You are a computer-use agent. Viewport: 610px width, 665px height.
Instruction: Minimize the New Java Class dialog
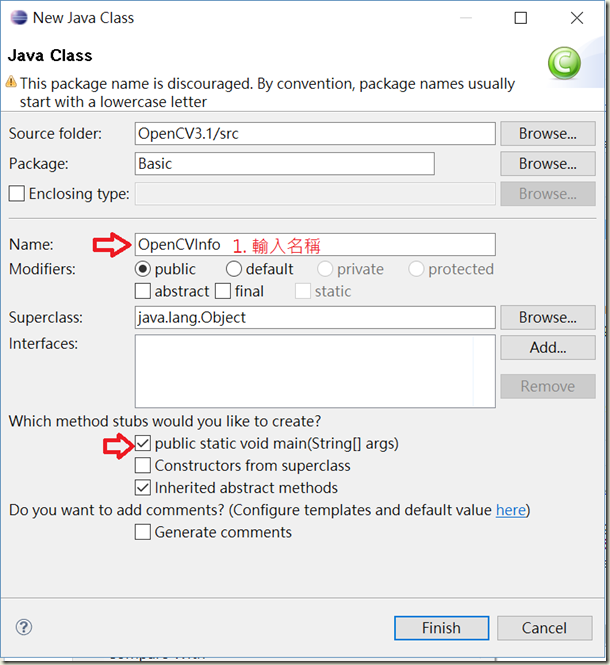pos(466,18)
